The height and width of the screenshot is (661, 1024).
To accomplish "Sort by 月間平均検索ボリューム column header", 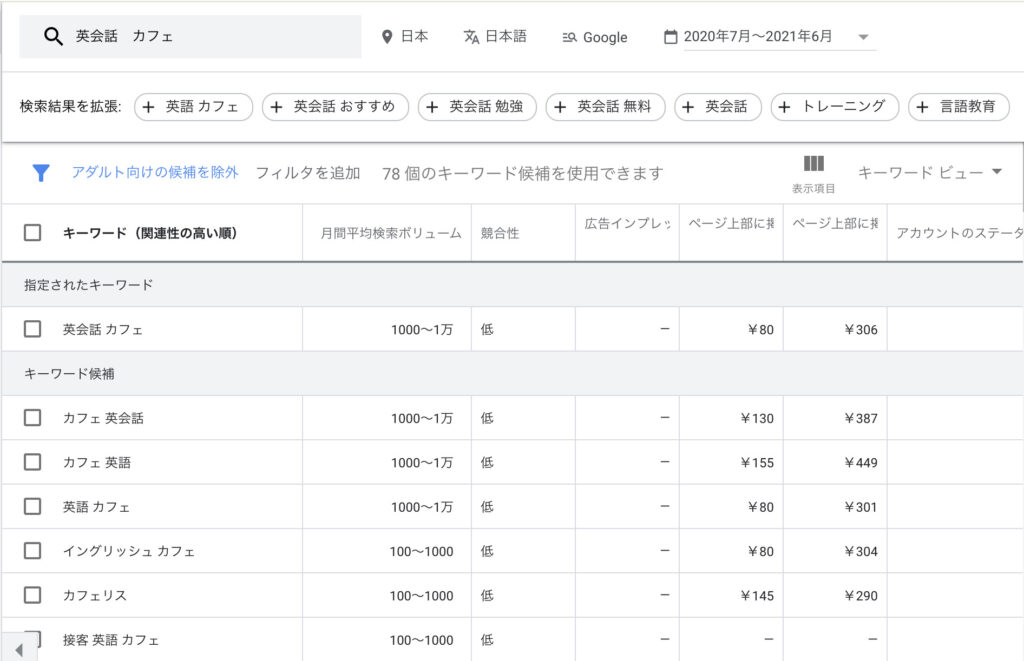I will [x=391, y=233].
